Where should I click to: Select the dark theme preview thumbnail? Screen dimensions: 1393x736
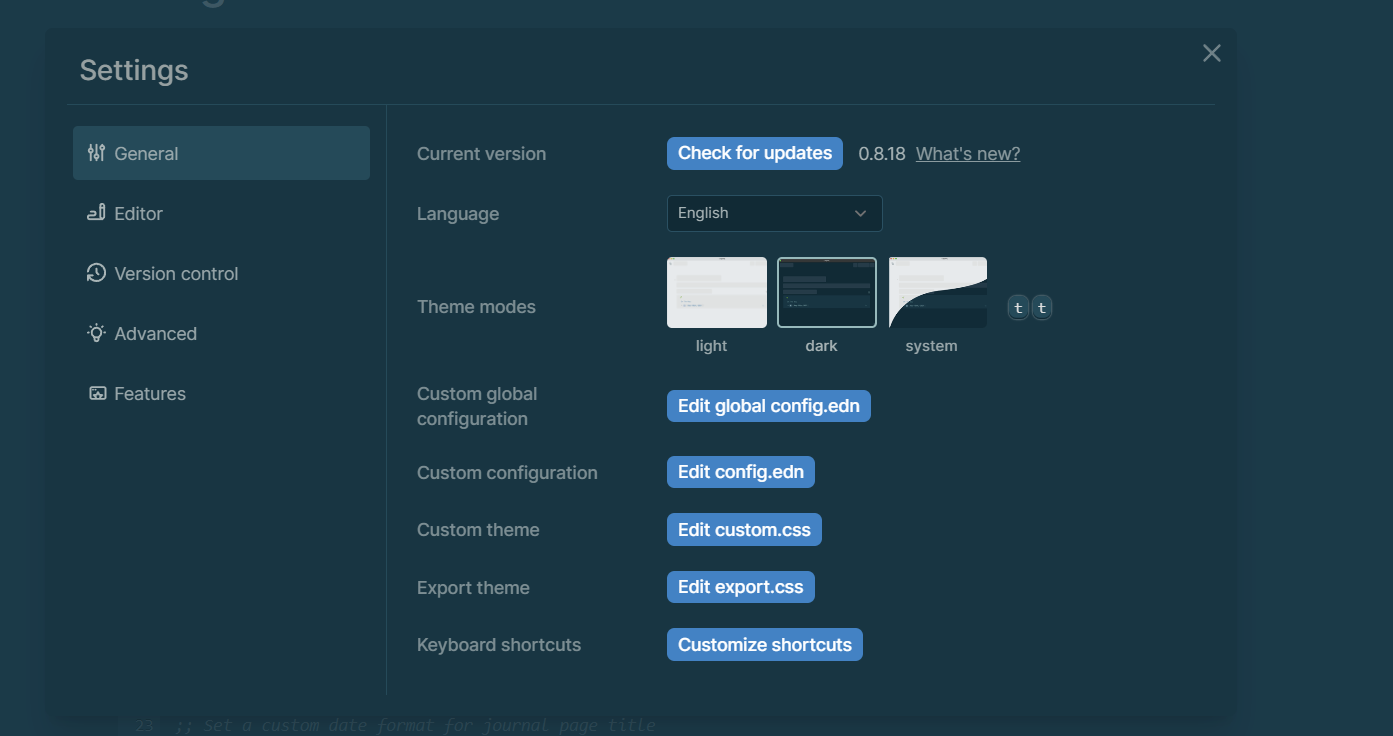point(827,292)
